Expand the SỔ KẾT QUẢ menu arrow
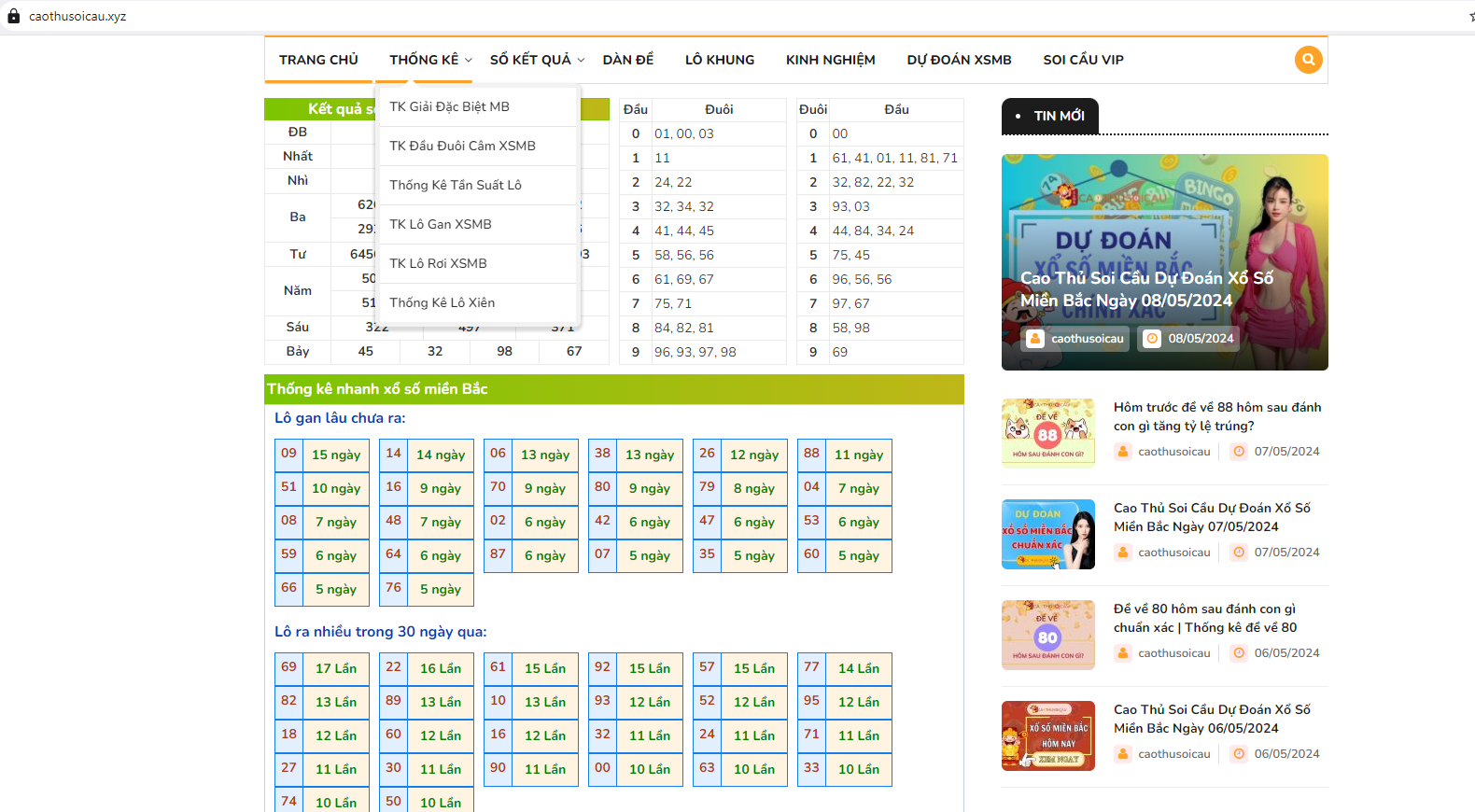Screen dimensions: 1475x812 pos(581,60)
